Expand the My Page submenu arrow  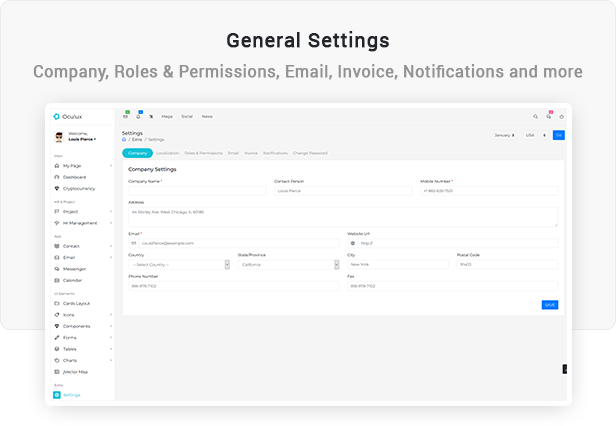(111, 166)
